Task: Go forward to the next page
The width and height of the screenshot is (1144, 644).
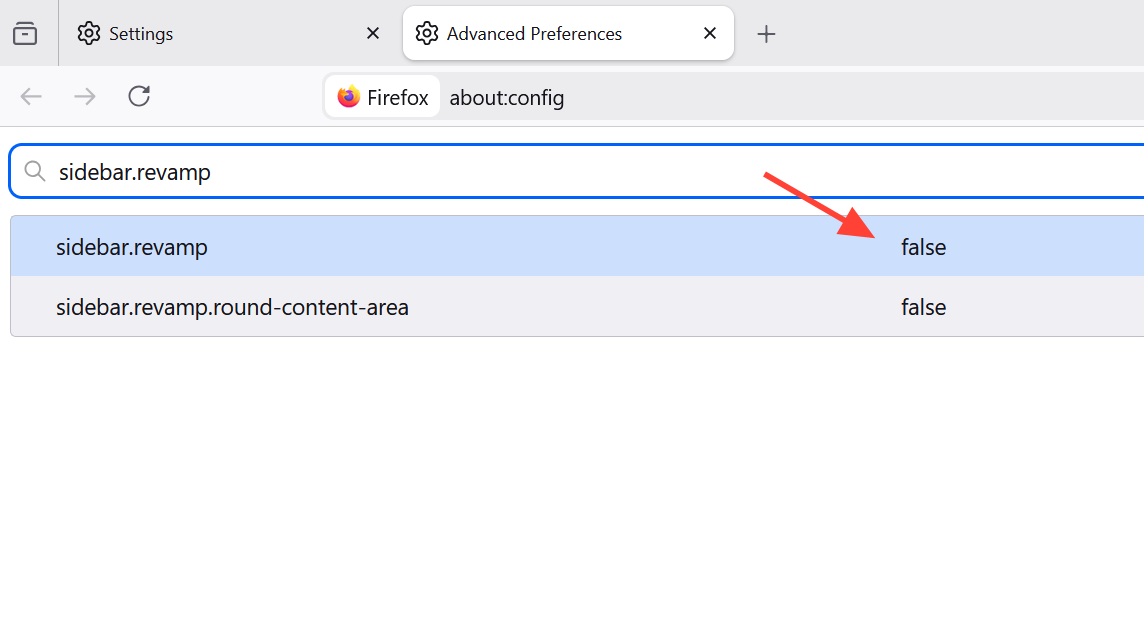Action: (x=85, y=97)
